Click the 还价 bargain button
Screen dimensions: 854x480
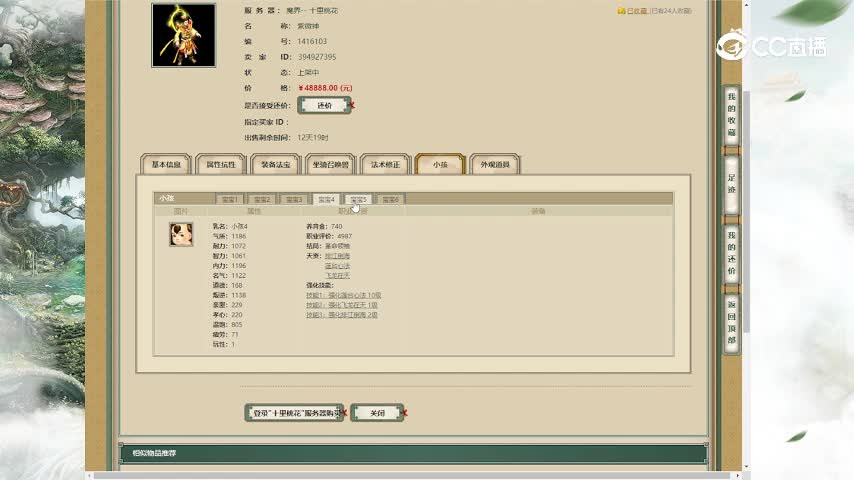tap(325, 106)
